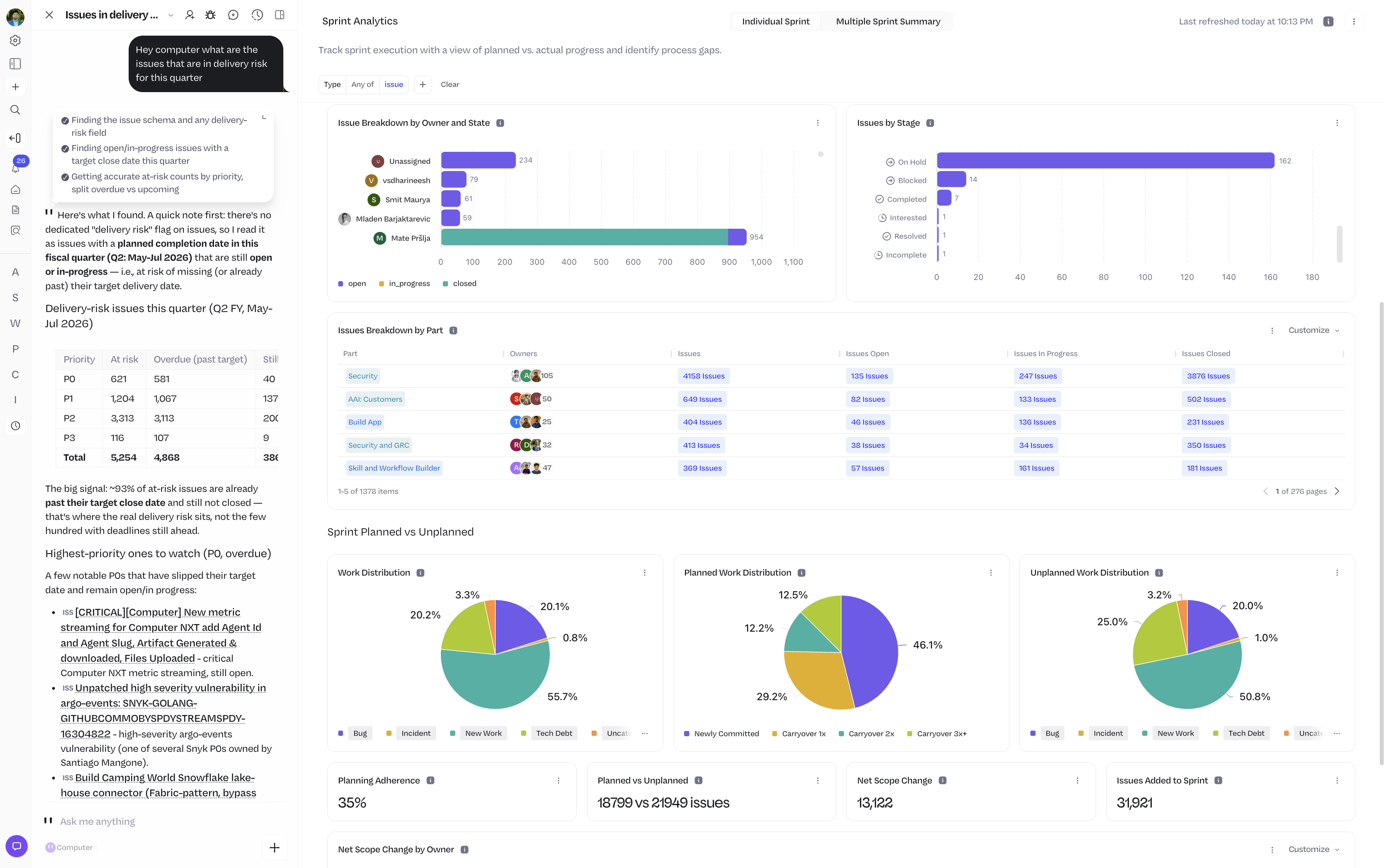Click the Type filter chip

point(332,85)
